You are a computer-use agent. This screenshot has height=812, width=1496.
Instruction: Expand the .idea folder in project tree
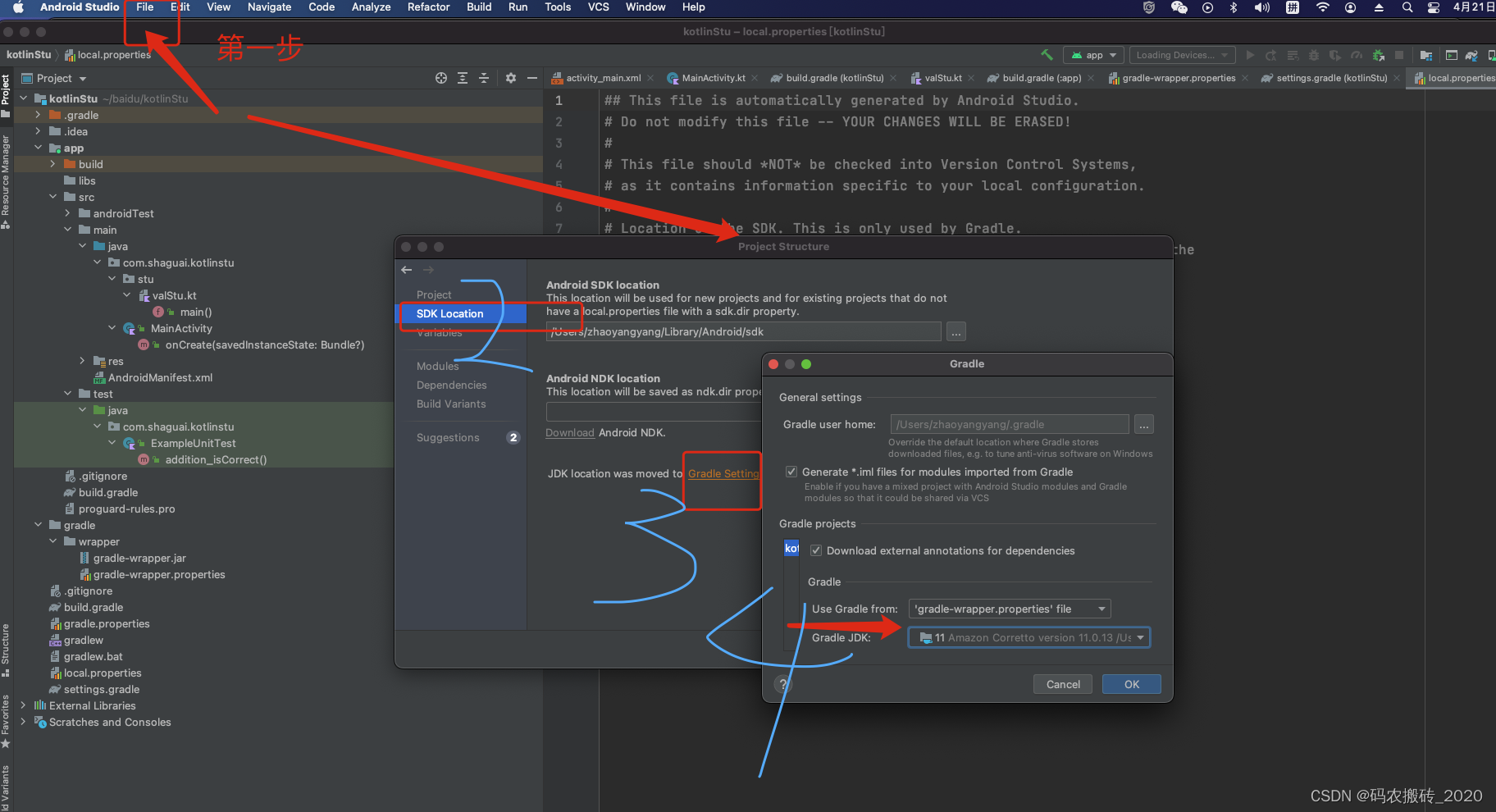click(38, 131)
